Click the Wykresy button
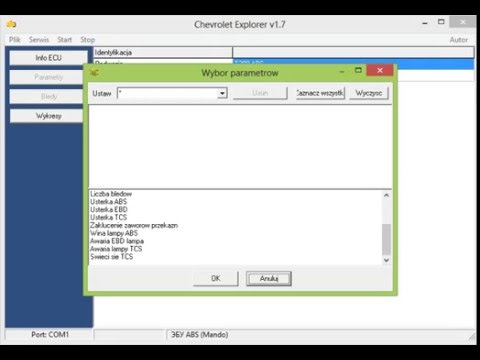 47,116
